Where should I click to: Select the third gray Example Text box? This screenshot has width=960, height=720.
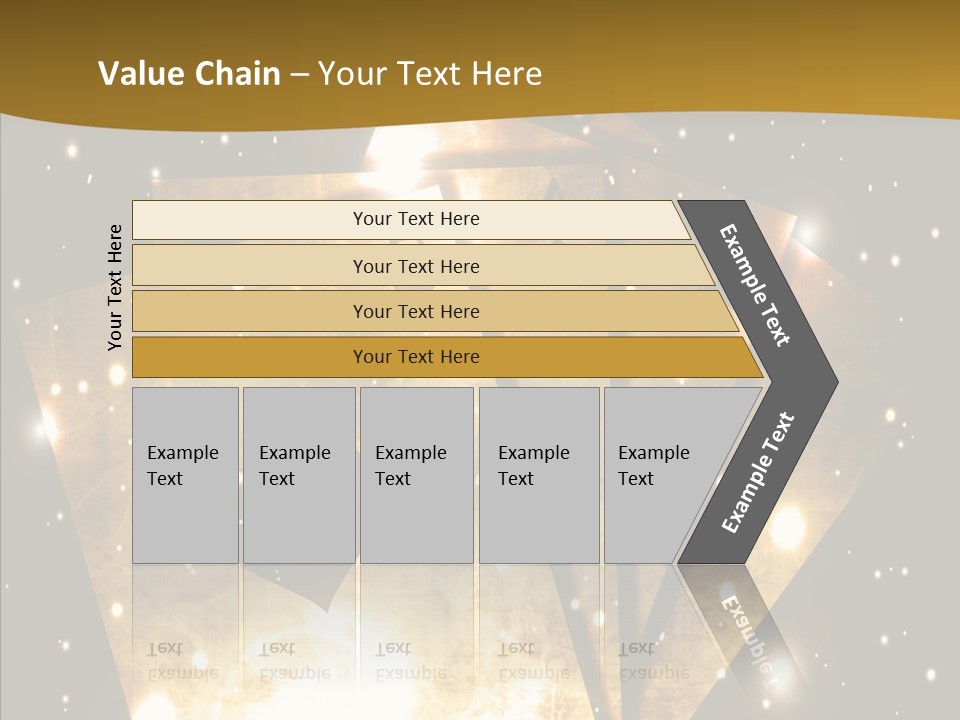click(x=416, y=474)
